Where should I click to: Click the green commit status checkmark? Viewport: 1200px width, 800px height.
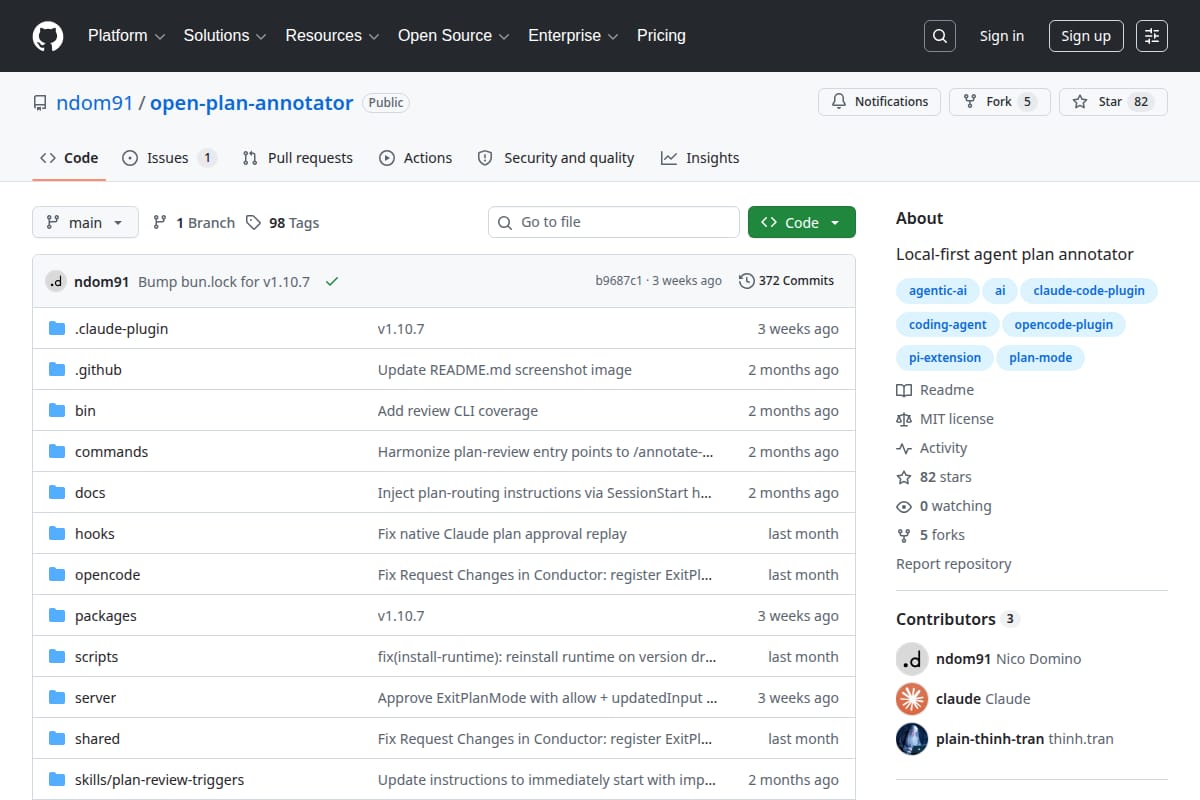[332, 281]
